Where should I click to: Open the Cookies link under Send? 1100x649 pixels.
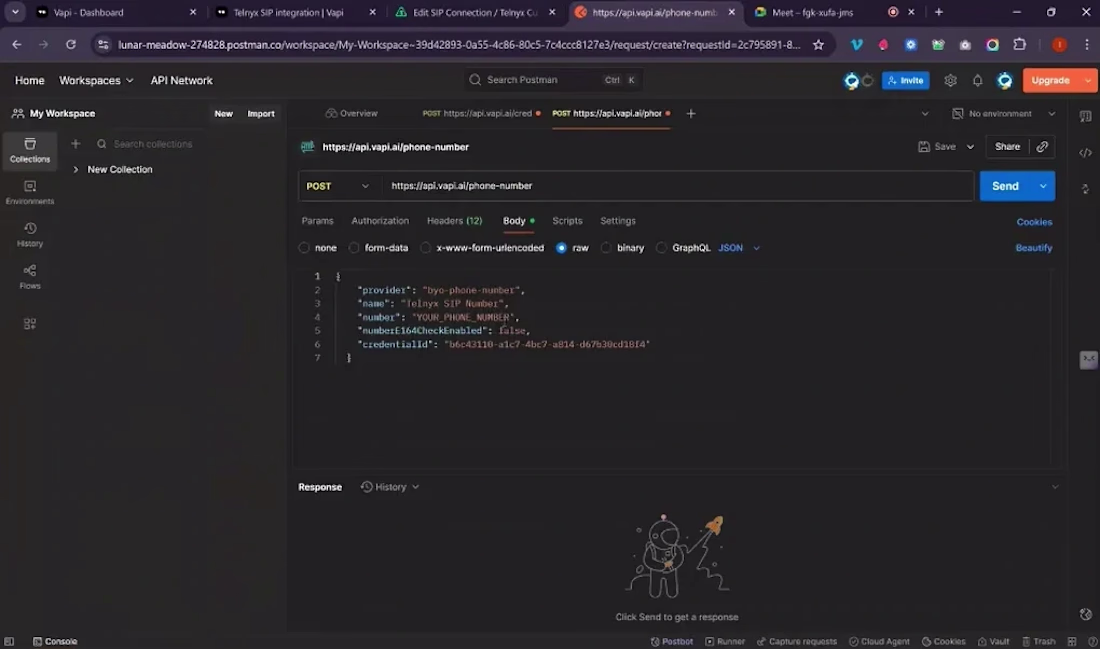pyautogui.click(x=1033, y=222)
